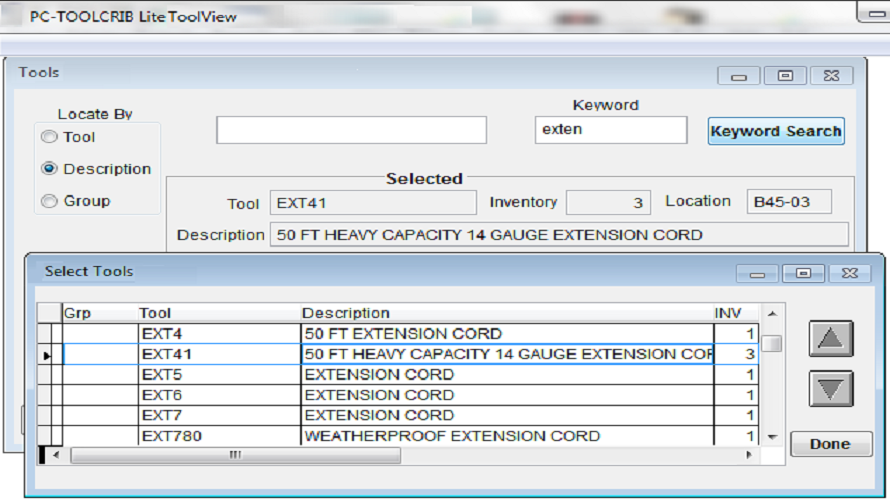Click the Inventory field showing 3
This screenshot has width=890, height=500.
[608, 203]
